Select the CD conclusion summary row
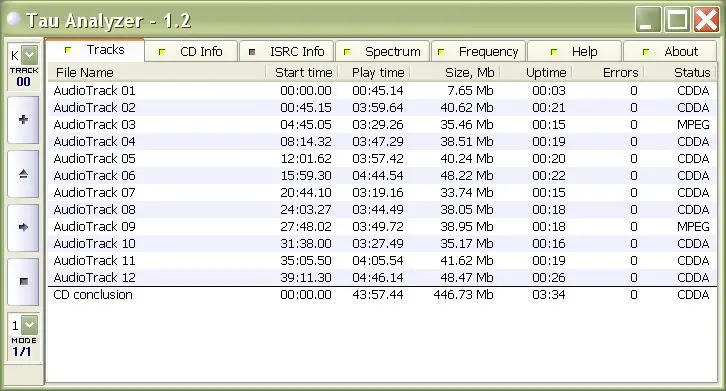The image size is (726, 391). 382,295
